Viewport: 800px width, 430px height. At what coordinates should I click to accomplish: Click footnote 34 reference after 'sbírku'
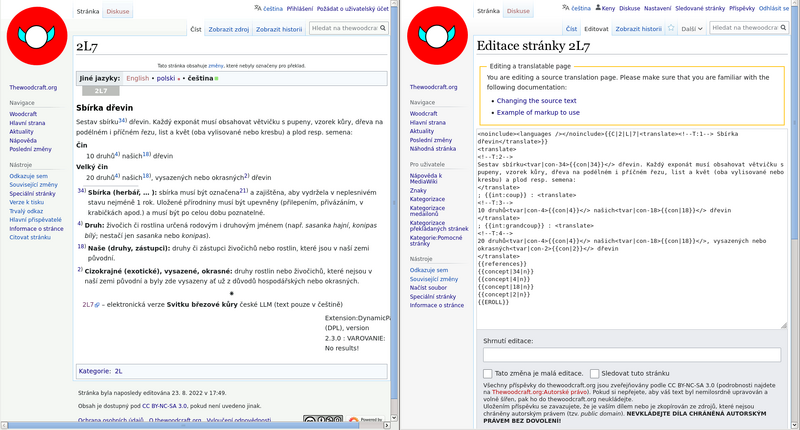122,120
